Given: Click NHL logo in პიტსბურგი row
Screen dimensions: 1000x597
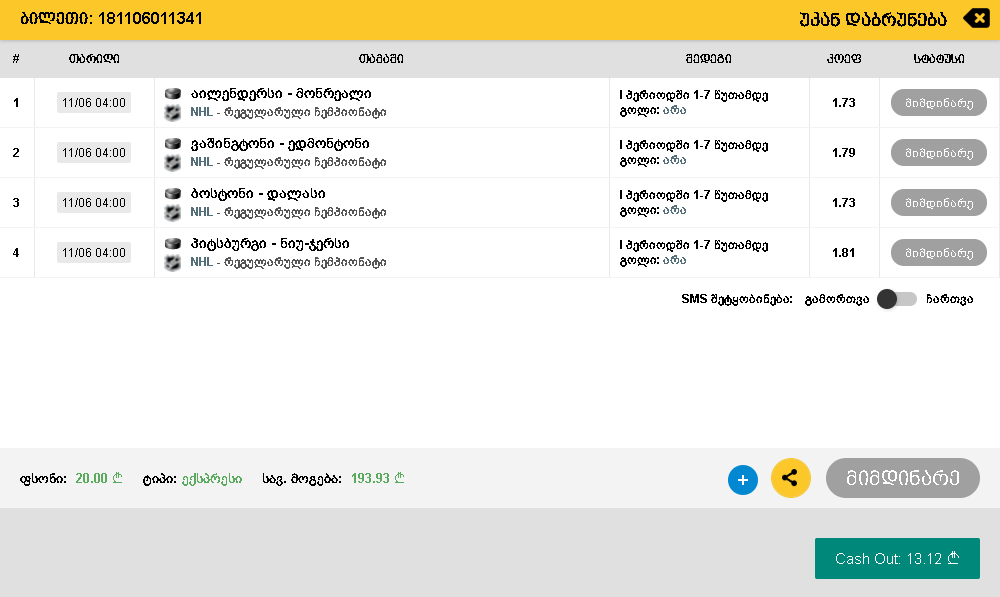Looking at the screenshot, I should pyautogui.click(x=173, y=262).
